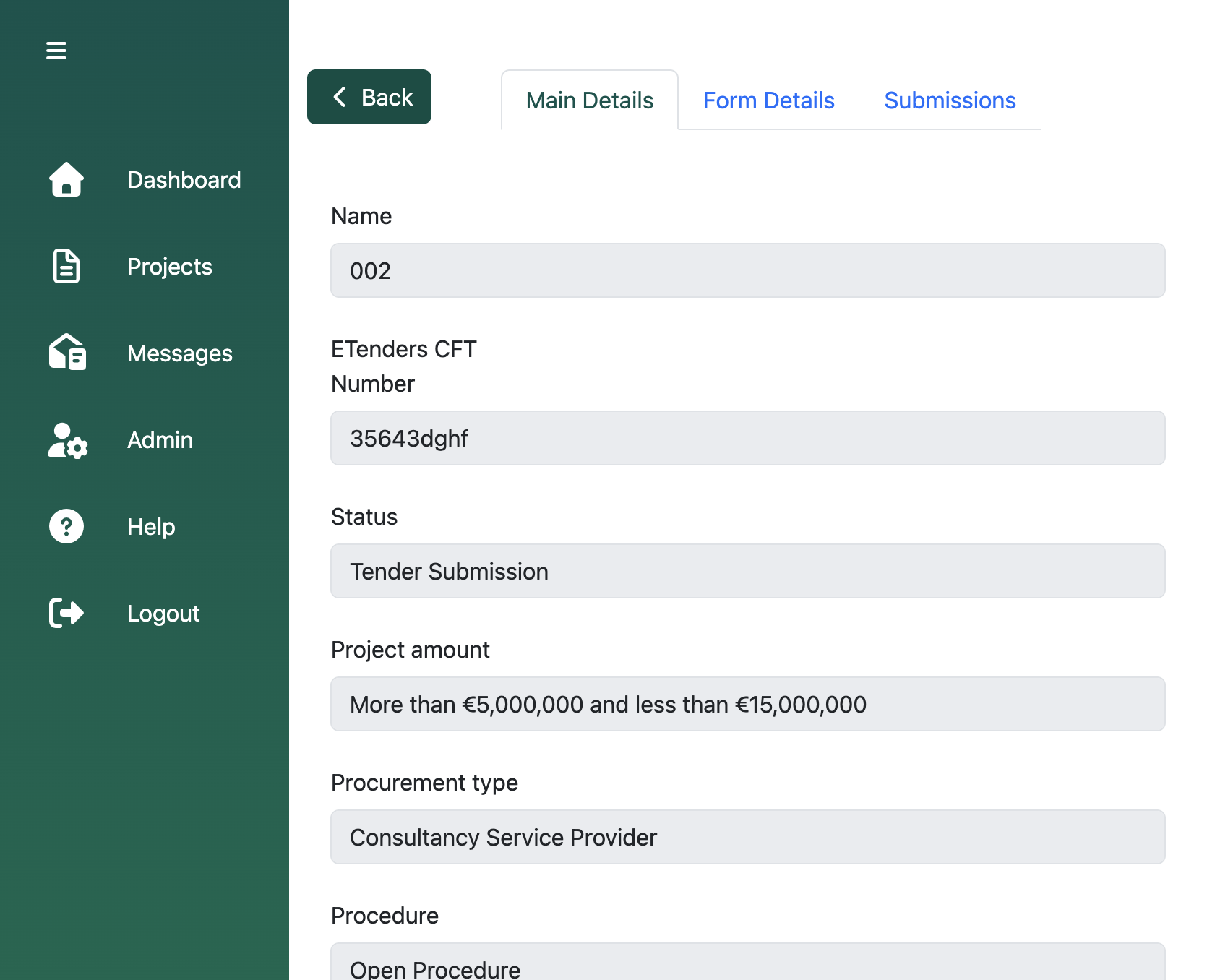Click the Procedure label
The image size is (1207, 980).
click(x=385, y=916)
